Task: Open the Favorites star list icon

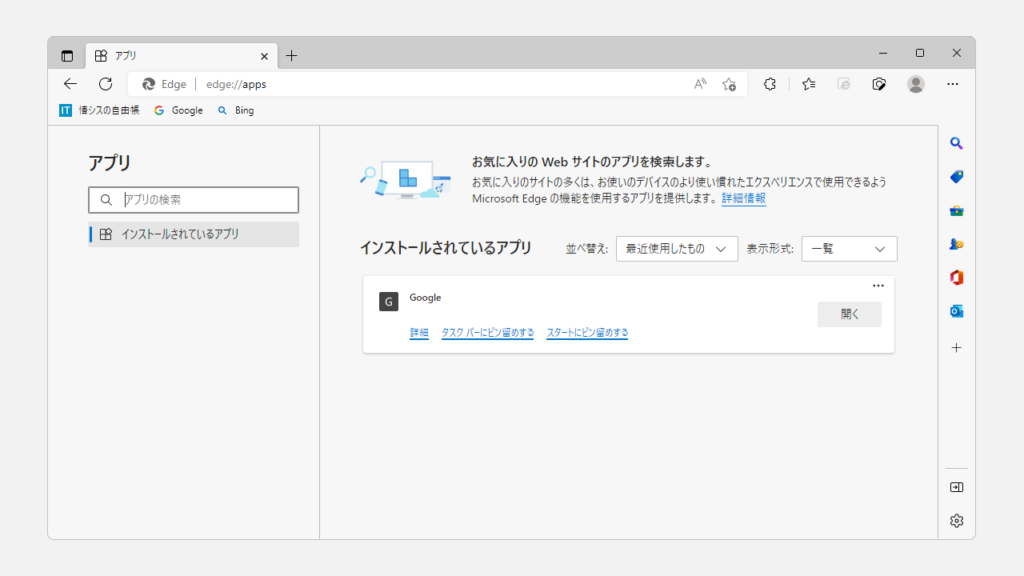Action: pyautogui.click(x=809, y=84)
